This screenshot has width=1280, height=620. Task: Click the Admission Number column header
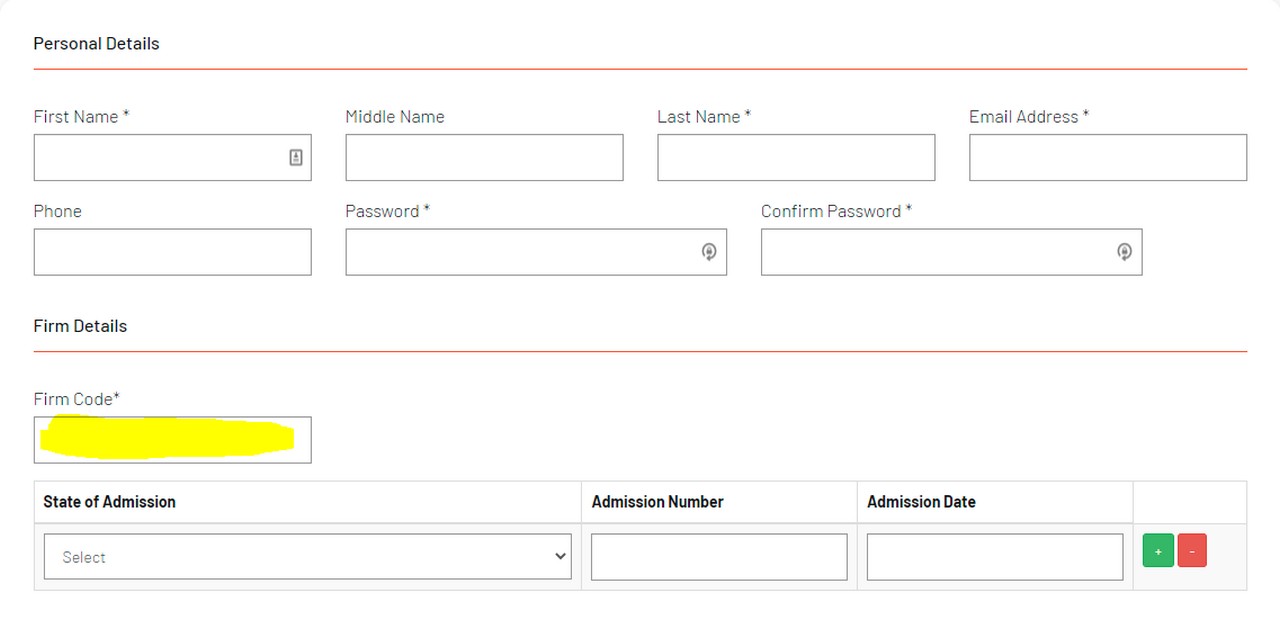click(x=657, y=502)
